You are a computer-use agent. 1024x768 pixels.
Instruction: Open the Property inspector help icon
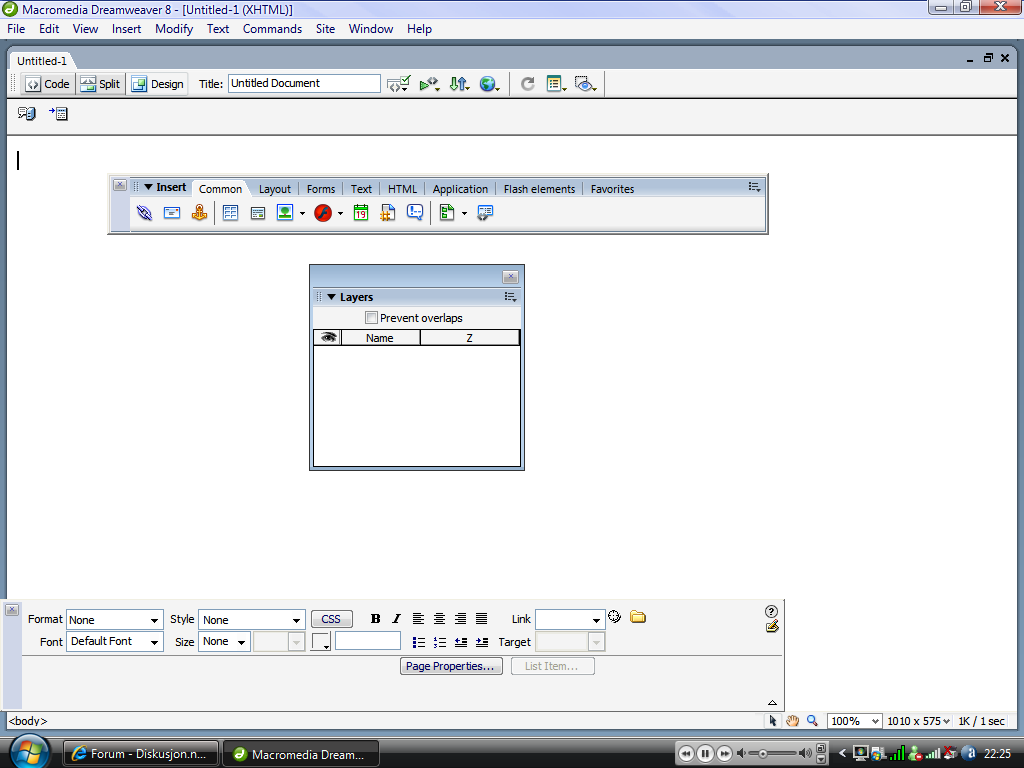[771, 611]
